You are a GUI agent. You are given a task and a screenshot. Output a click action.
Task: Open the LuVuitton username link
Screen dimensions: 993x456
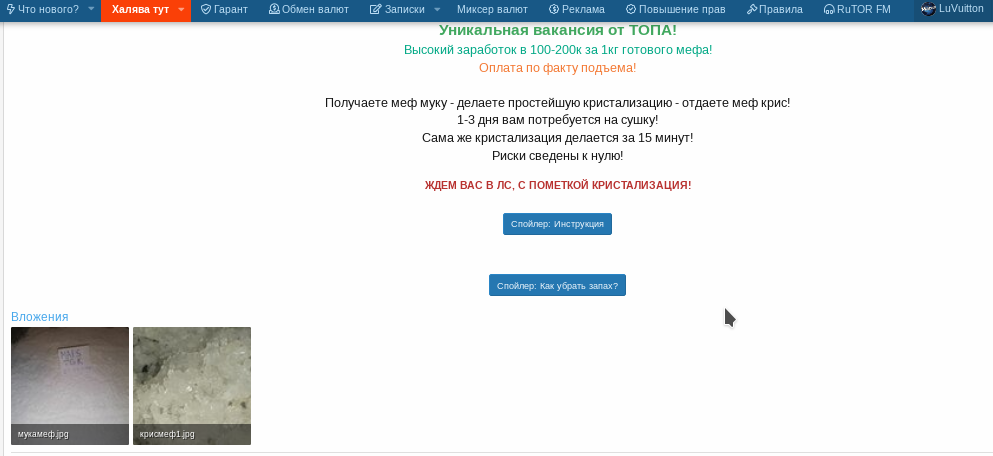[961, 9]
